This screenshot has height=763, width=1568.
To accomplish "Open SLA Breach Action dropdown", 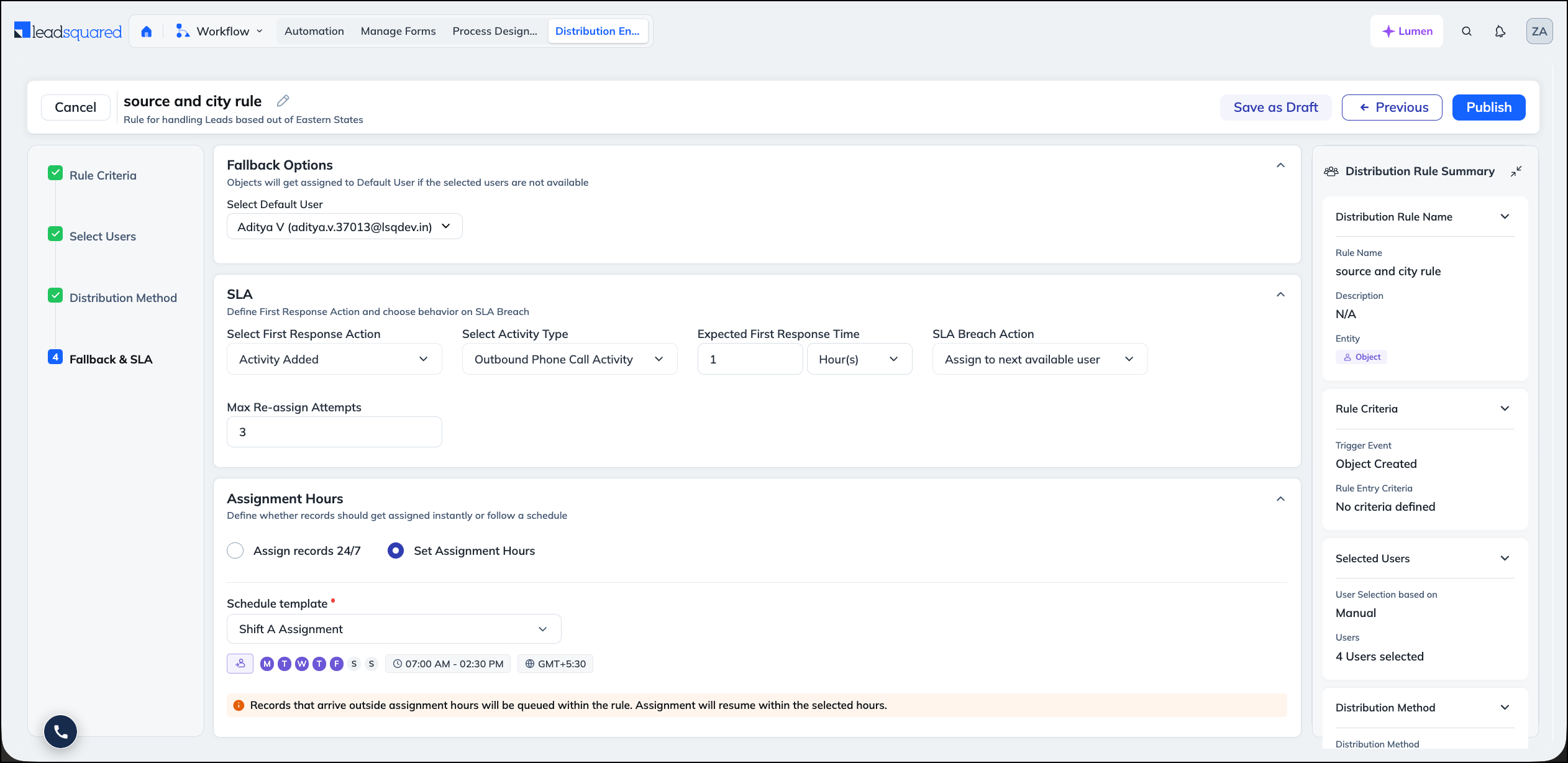I will point(1040,359).
